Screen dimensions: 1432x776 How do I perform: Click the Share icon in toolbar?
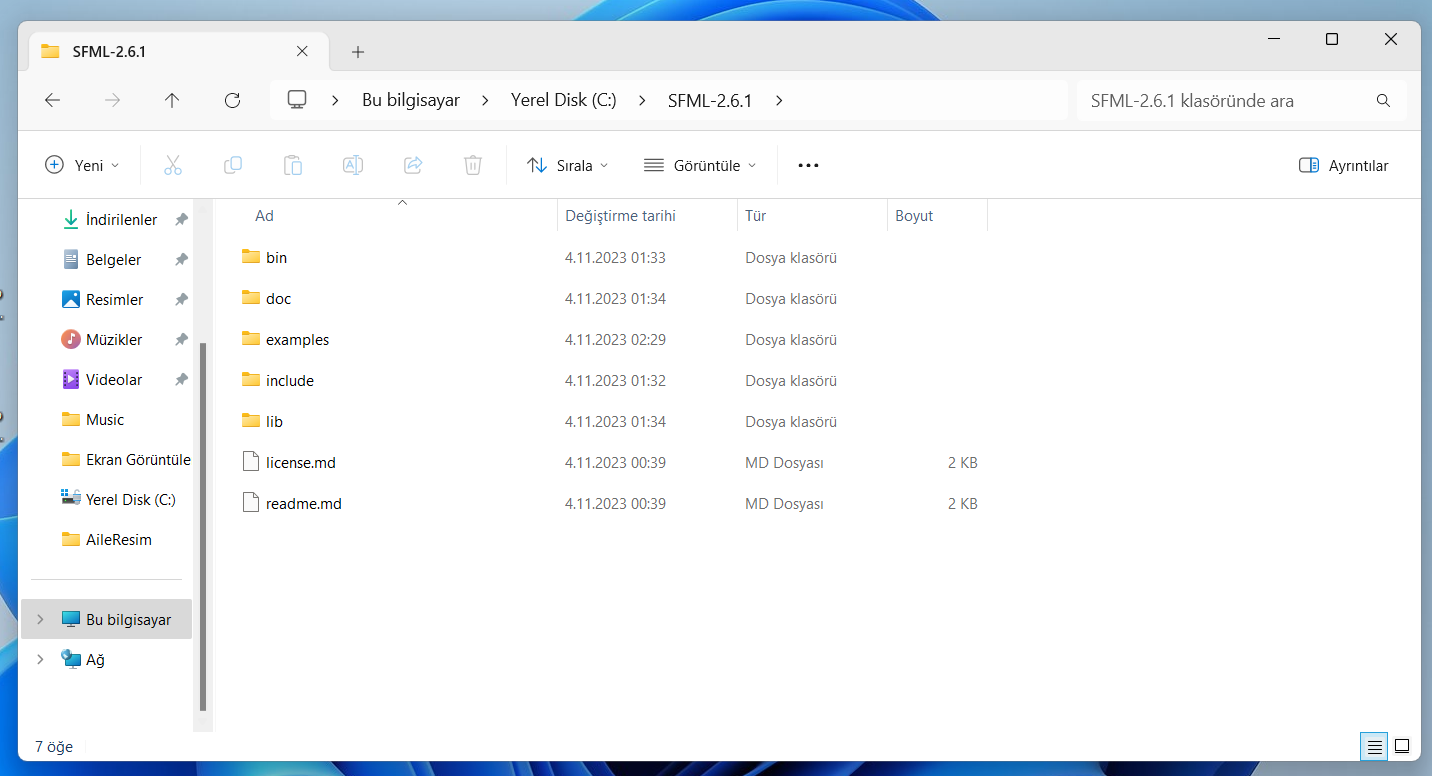click(x=413, y=165)
